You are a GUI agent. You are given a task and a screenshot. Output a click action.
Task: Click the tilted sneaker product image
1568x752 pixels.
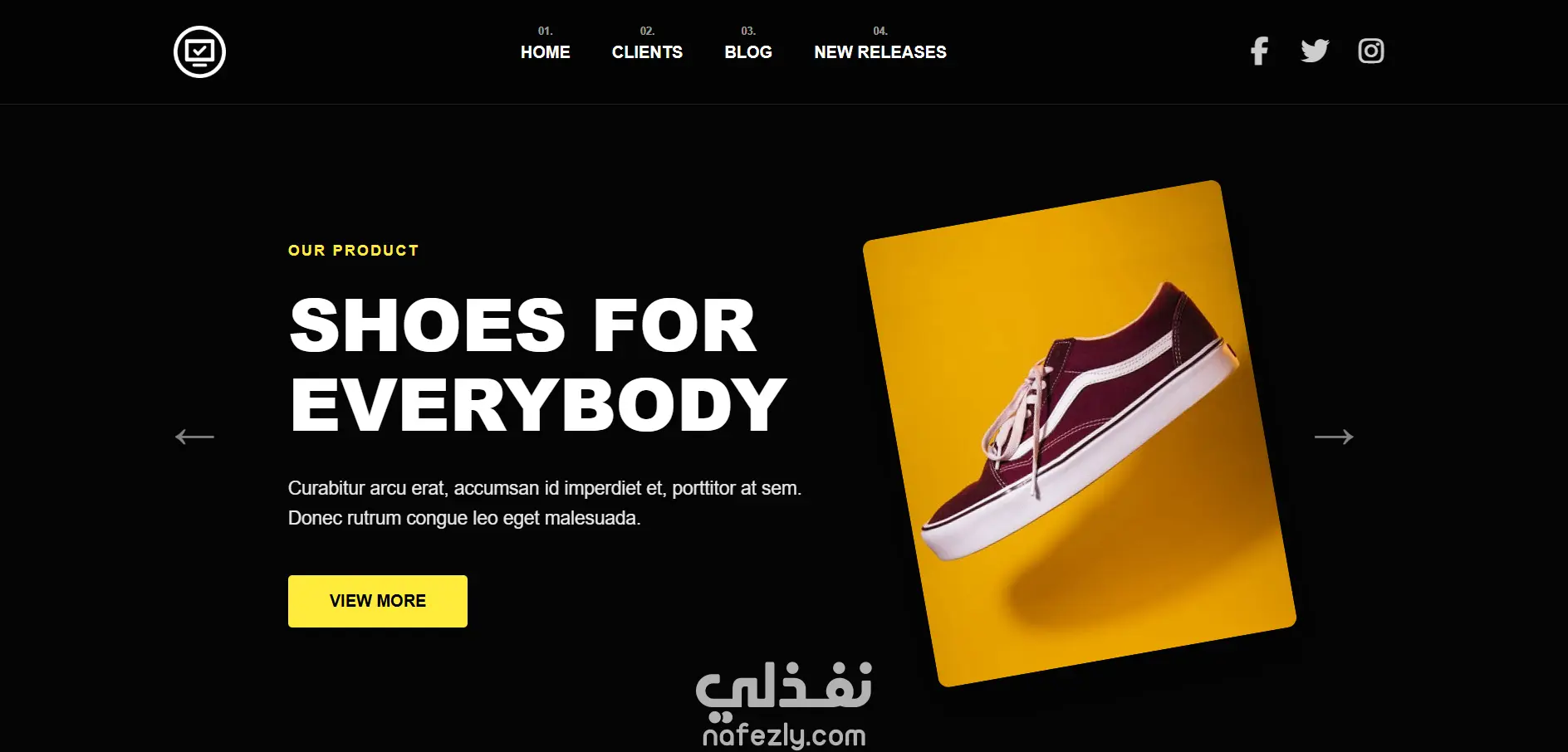pyautogui.click(x=1080, y=433)
